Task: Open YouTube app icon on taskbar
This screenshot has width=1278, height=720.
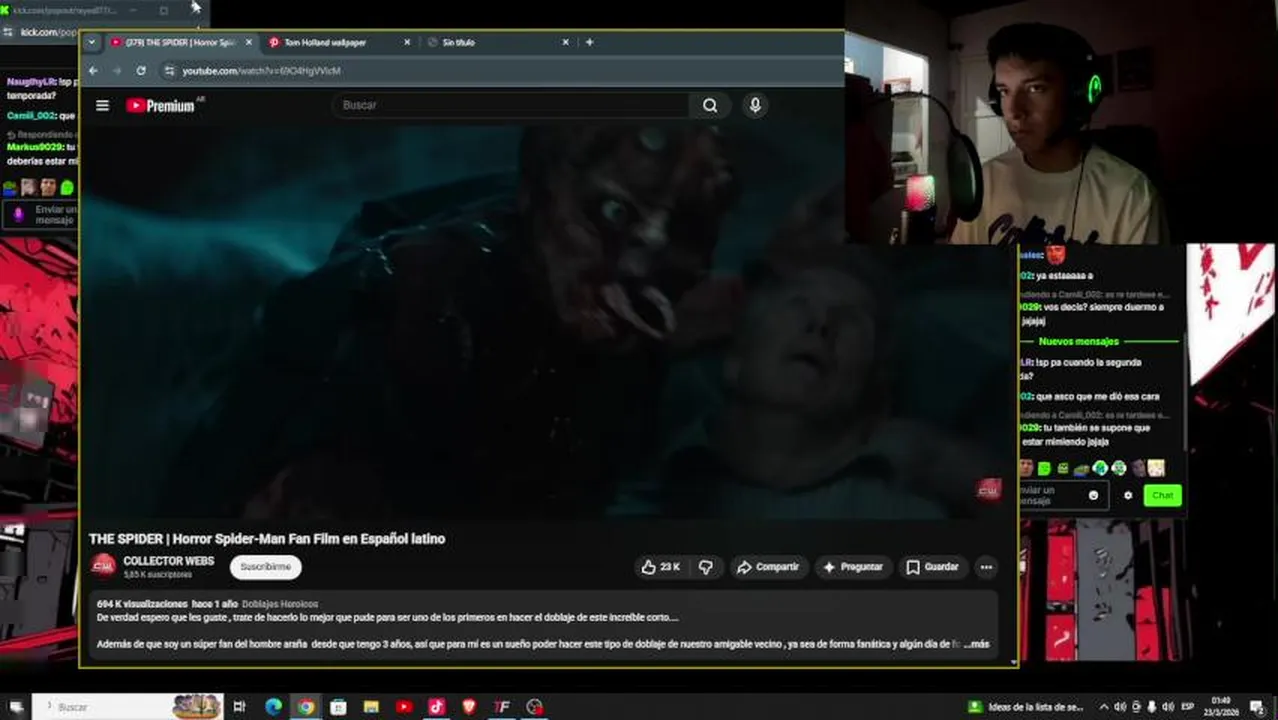Action: pyautogui.click(x=404, y=707)
